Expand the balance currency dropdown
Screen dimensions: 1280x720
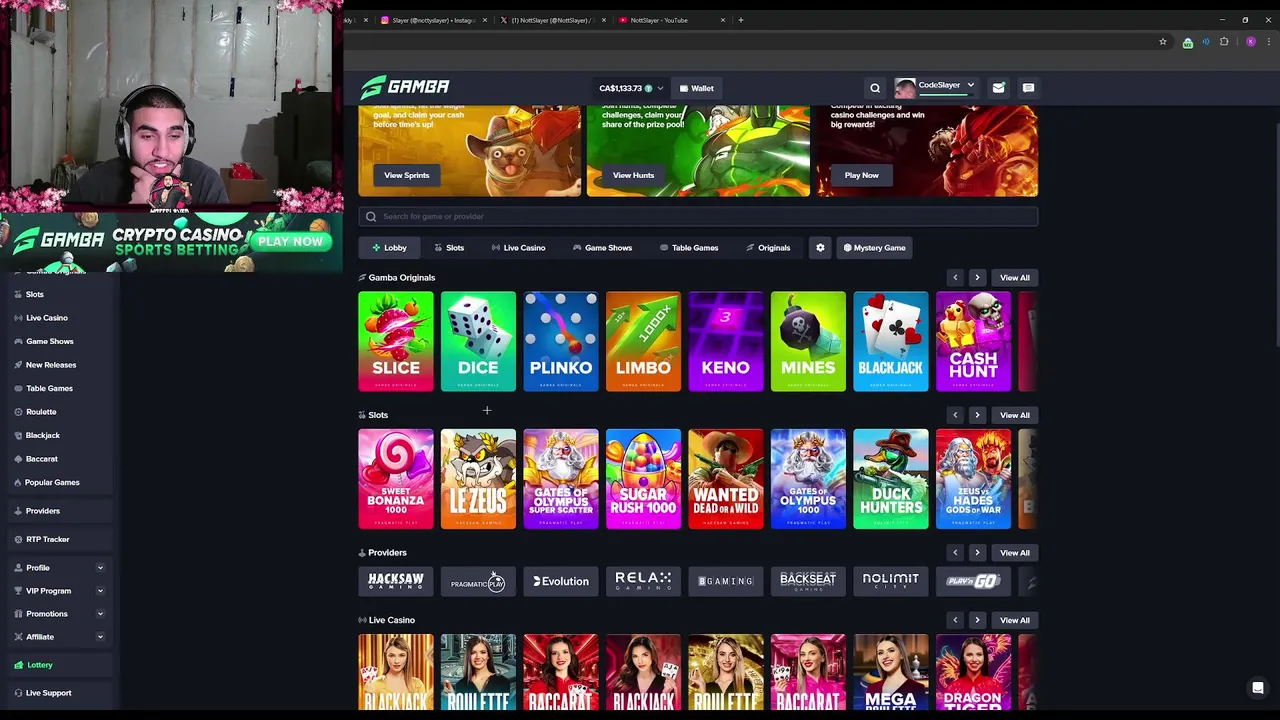(660, 88)
